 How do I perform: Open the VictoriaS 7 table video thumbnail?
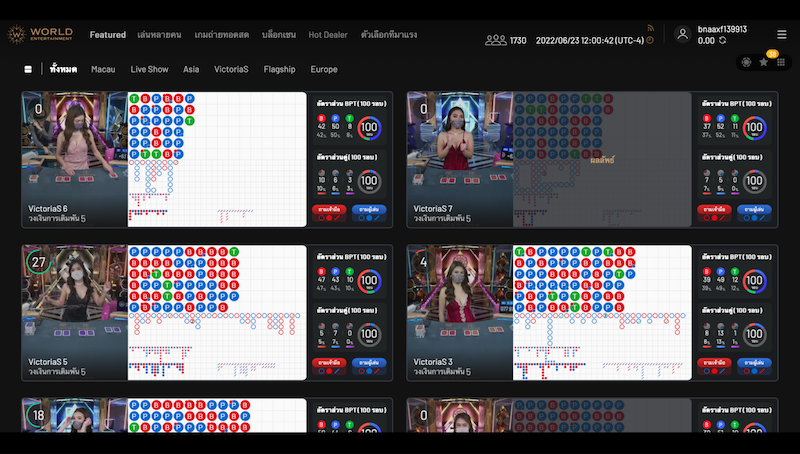pos(460,159)
